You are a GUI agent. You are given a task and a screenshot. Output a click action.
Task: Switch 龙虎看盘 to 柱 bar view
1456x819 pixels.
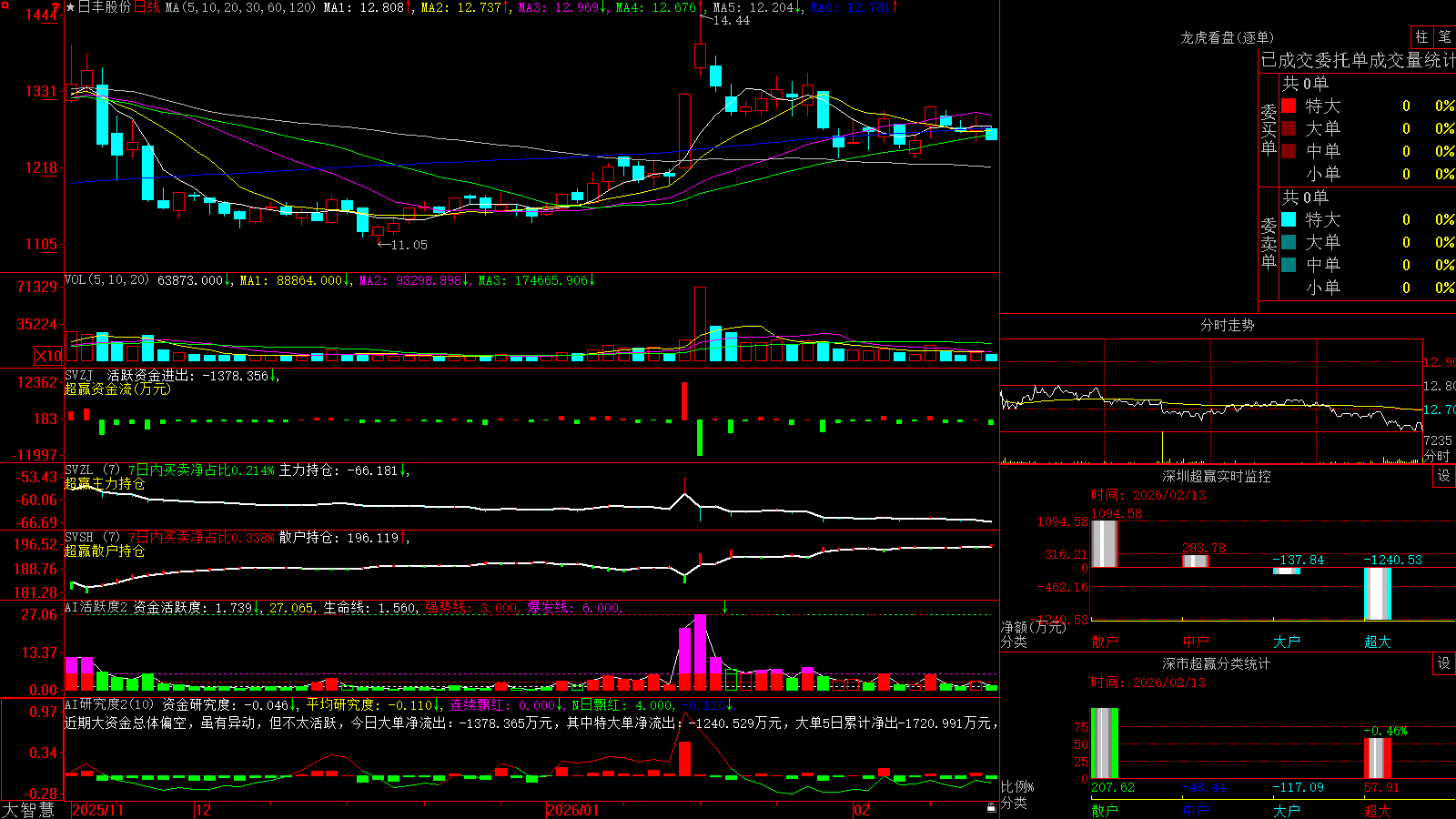click(x=1422, y=36)
